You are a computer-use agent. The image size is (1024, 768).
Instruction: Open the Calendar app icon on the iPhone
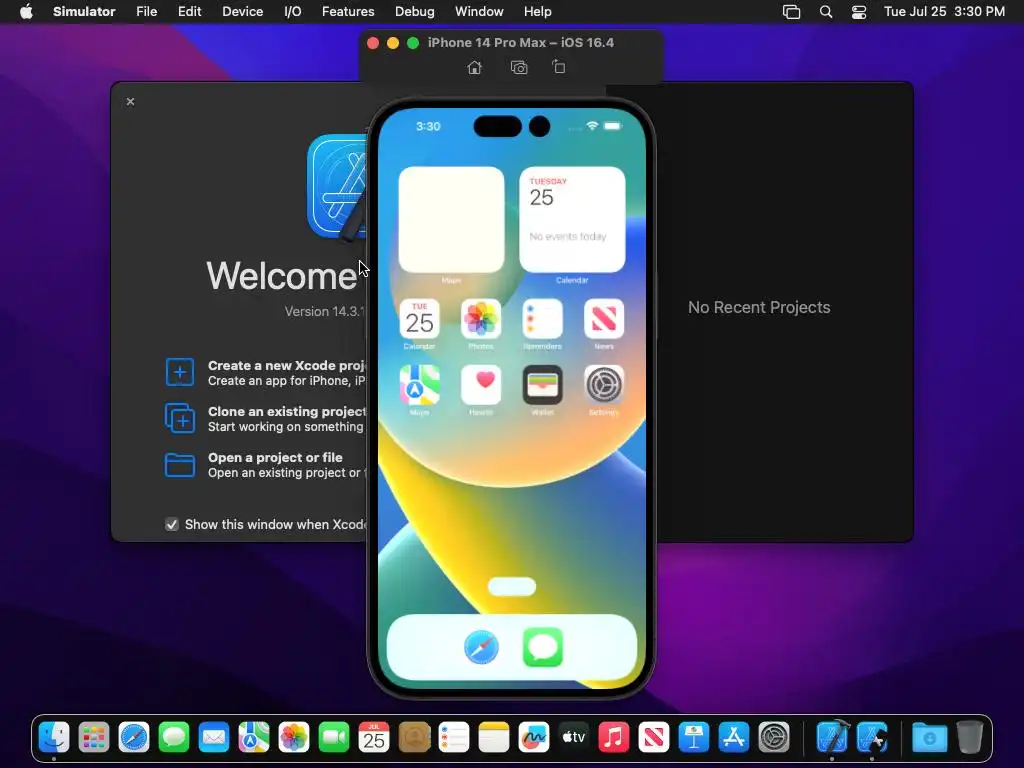tap(419, 319)
